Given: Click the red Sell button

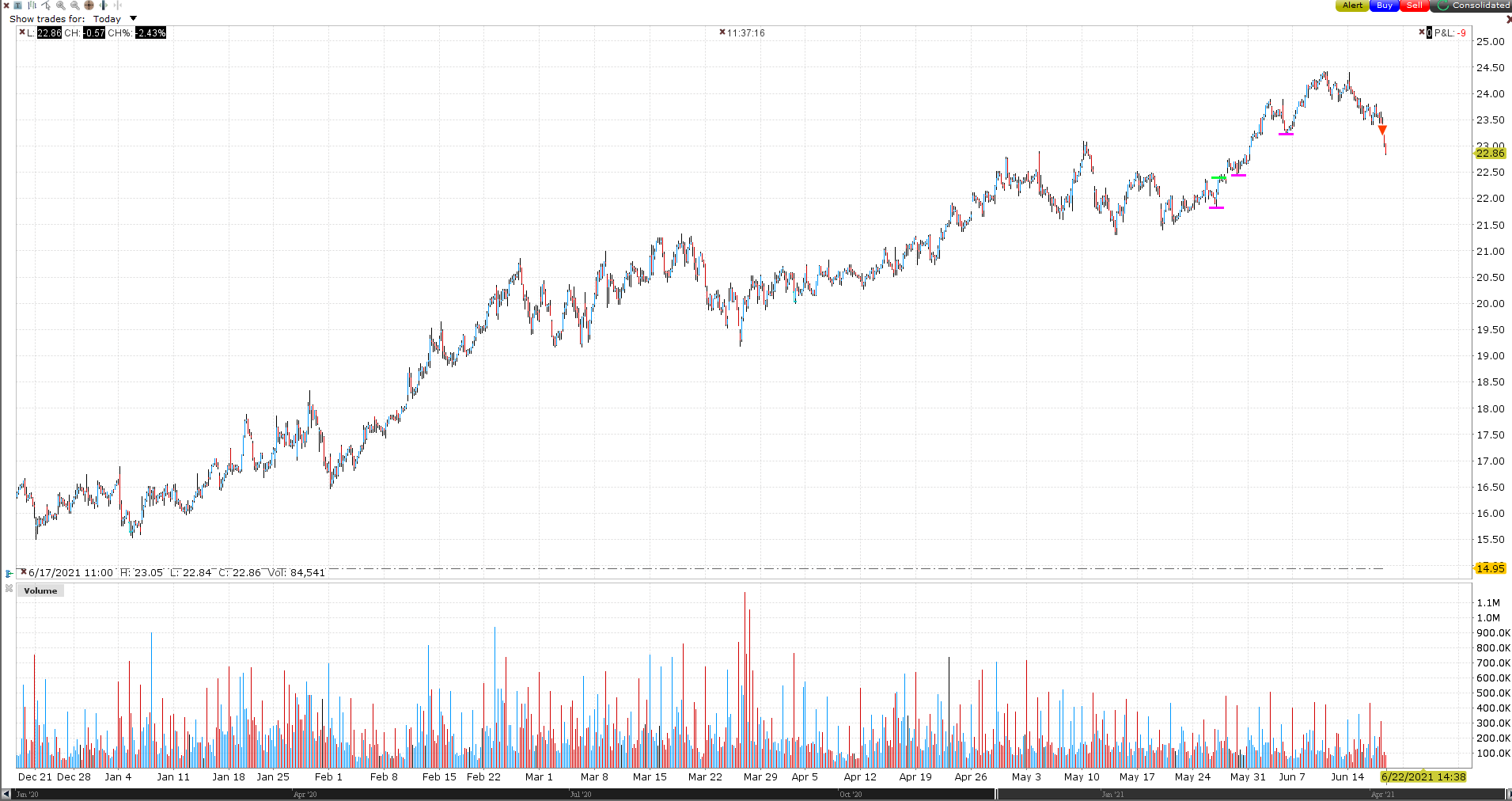Looking at the screenshot, I should click(1415, 6).
